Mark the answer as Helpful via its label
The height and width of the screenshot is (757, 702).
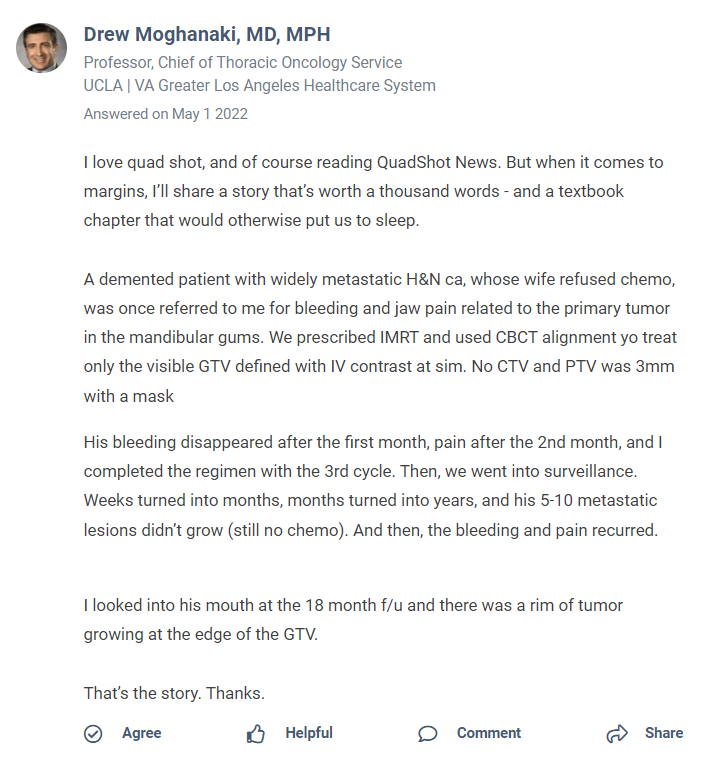click(x=308, y=733)
